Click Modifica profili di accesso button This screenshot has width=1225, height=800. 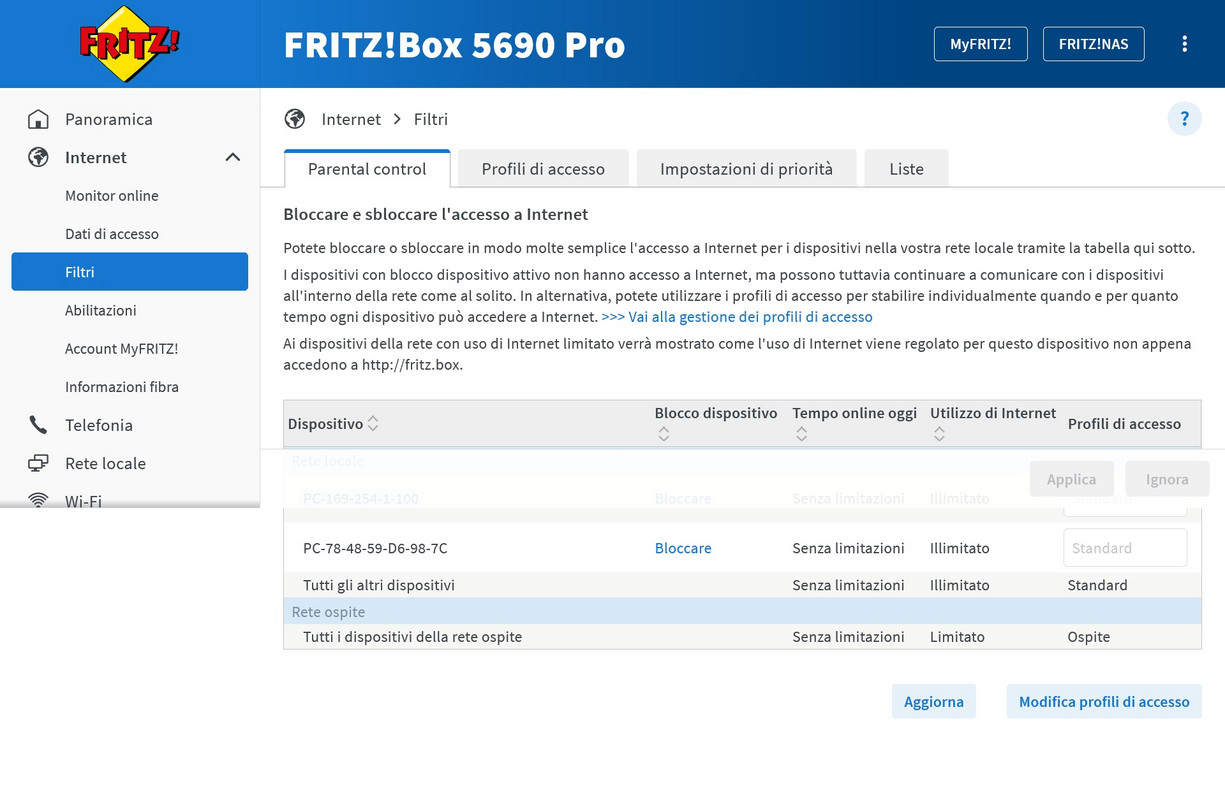1103,702
